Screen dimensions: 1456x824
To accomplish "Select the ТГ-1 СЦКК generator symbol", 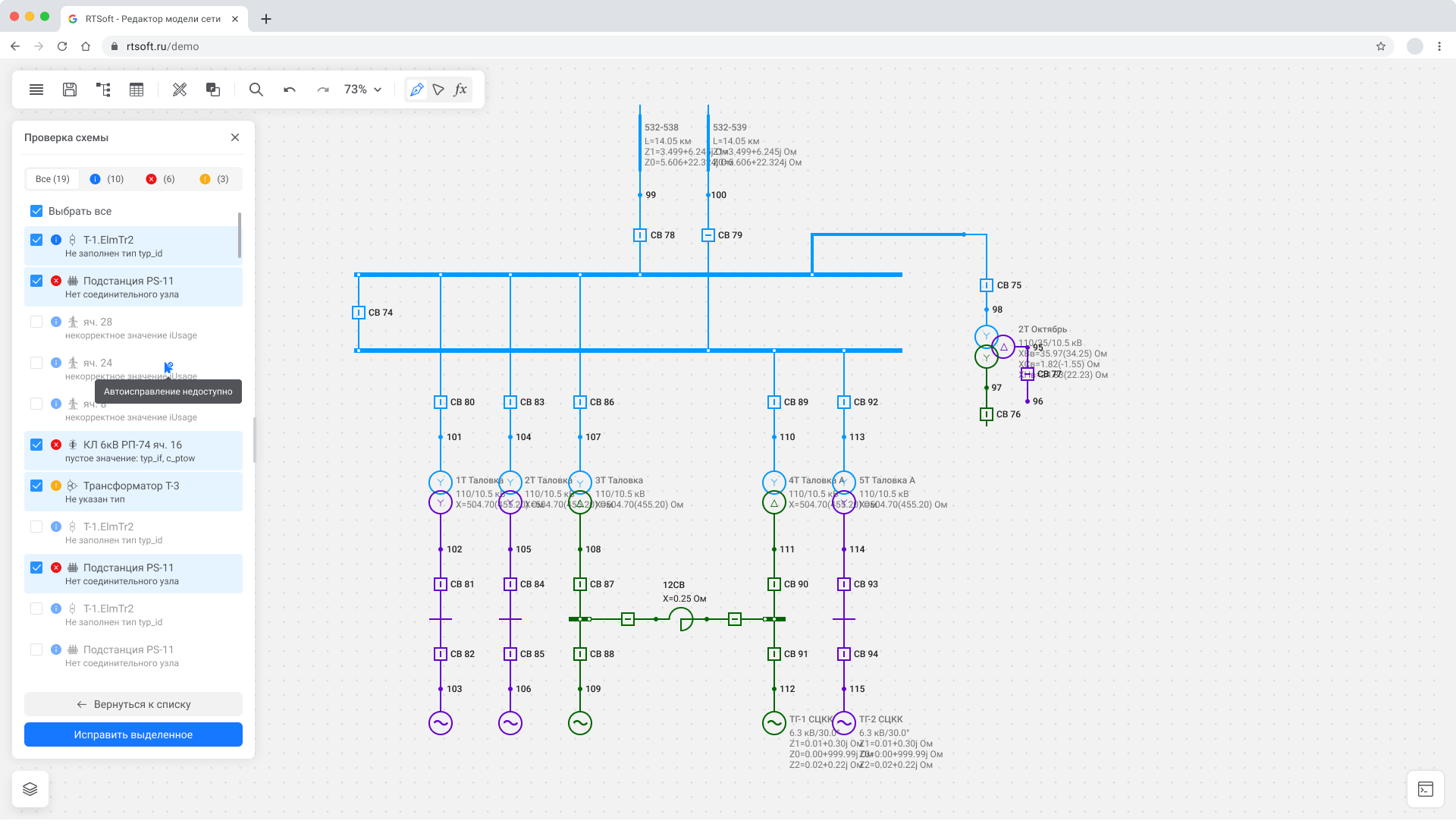I will pyautogui.click(x=774, y=723).
